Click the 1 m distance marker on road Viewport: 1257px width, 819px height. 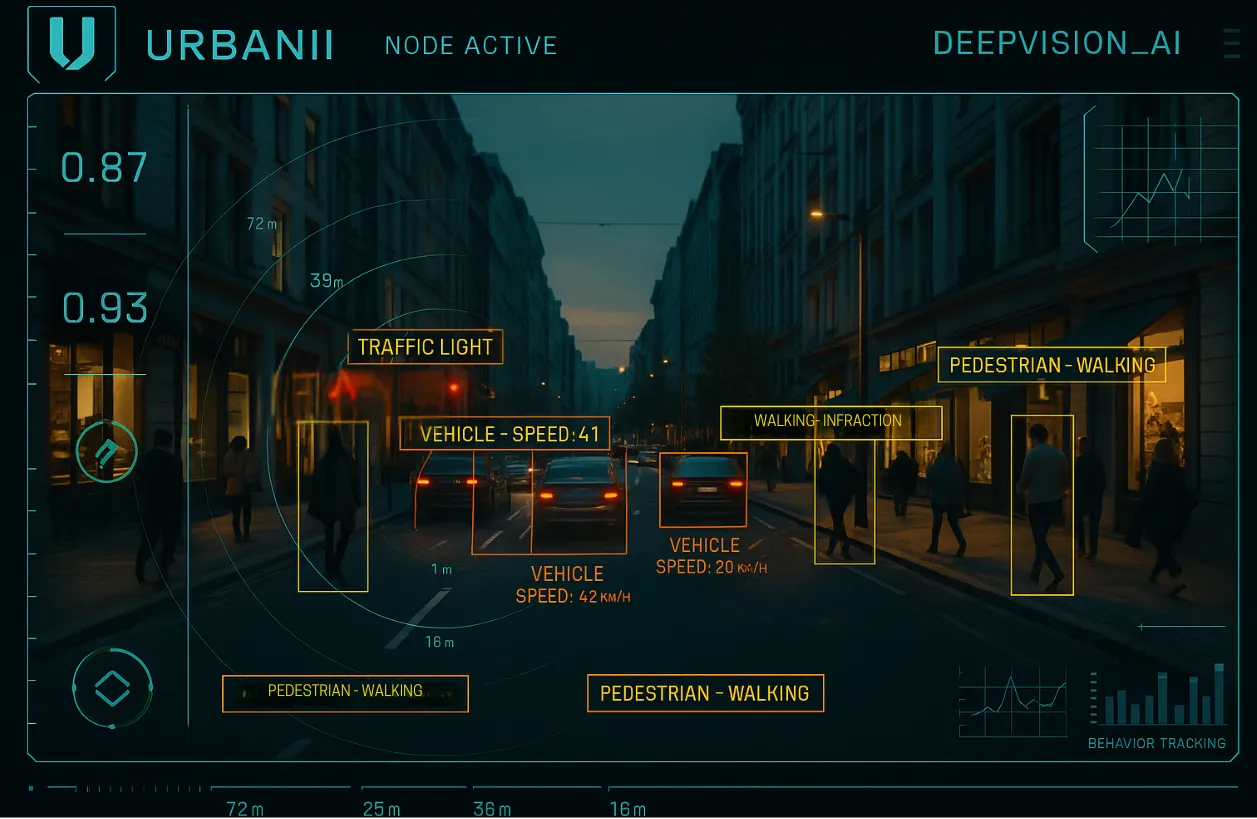click(441, 569)
